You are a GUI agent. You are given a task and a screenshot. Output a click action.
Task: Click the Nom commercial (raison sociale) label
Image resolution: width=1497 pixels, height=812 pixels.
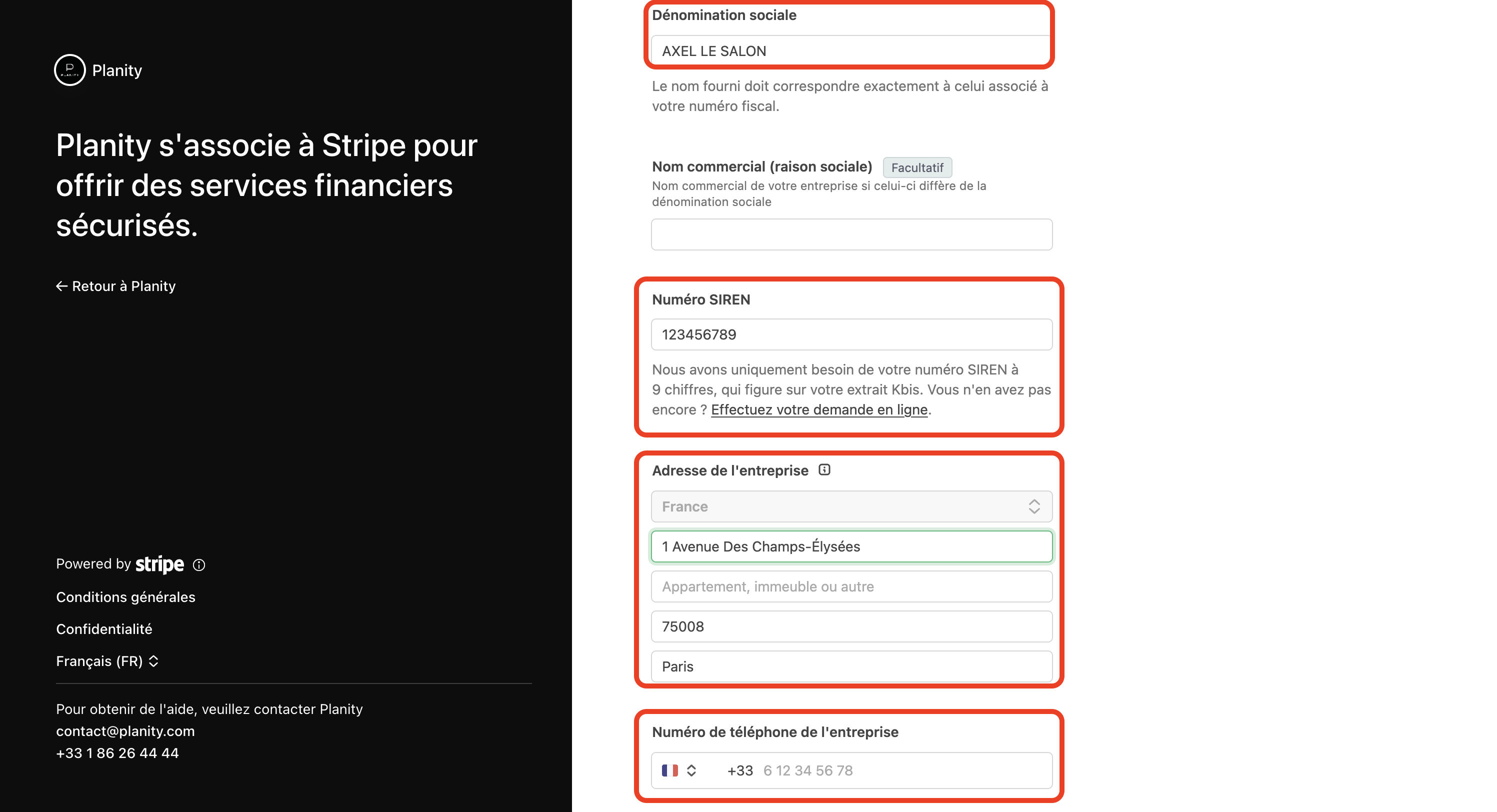click(x=762, y=167)
